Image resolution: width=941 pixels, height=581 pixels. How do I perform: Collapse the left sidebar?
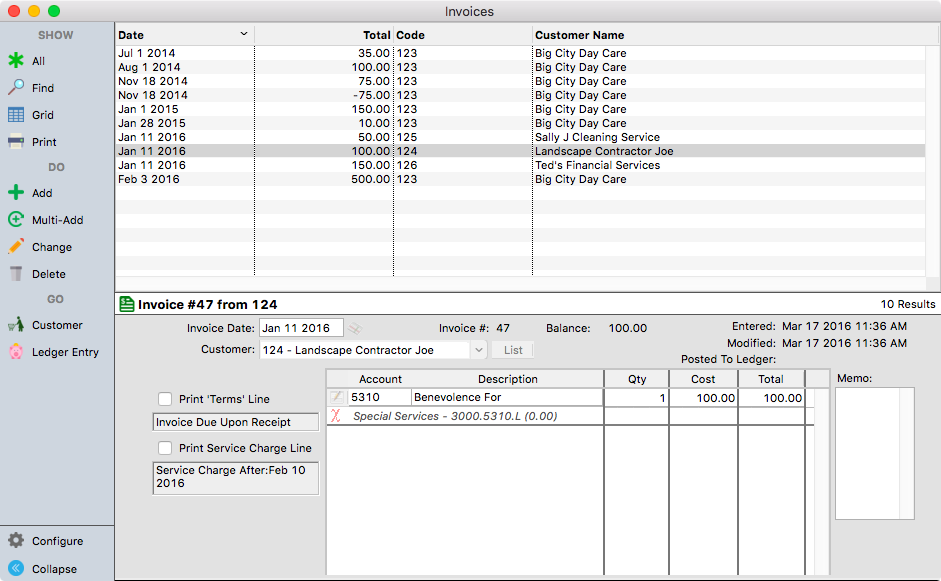click(x=16, y=569)
